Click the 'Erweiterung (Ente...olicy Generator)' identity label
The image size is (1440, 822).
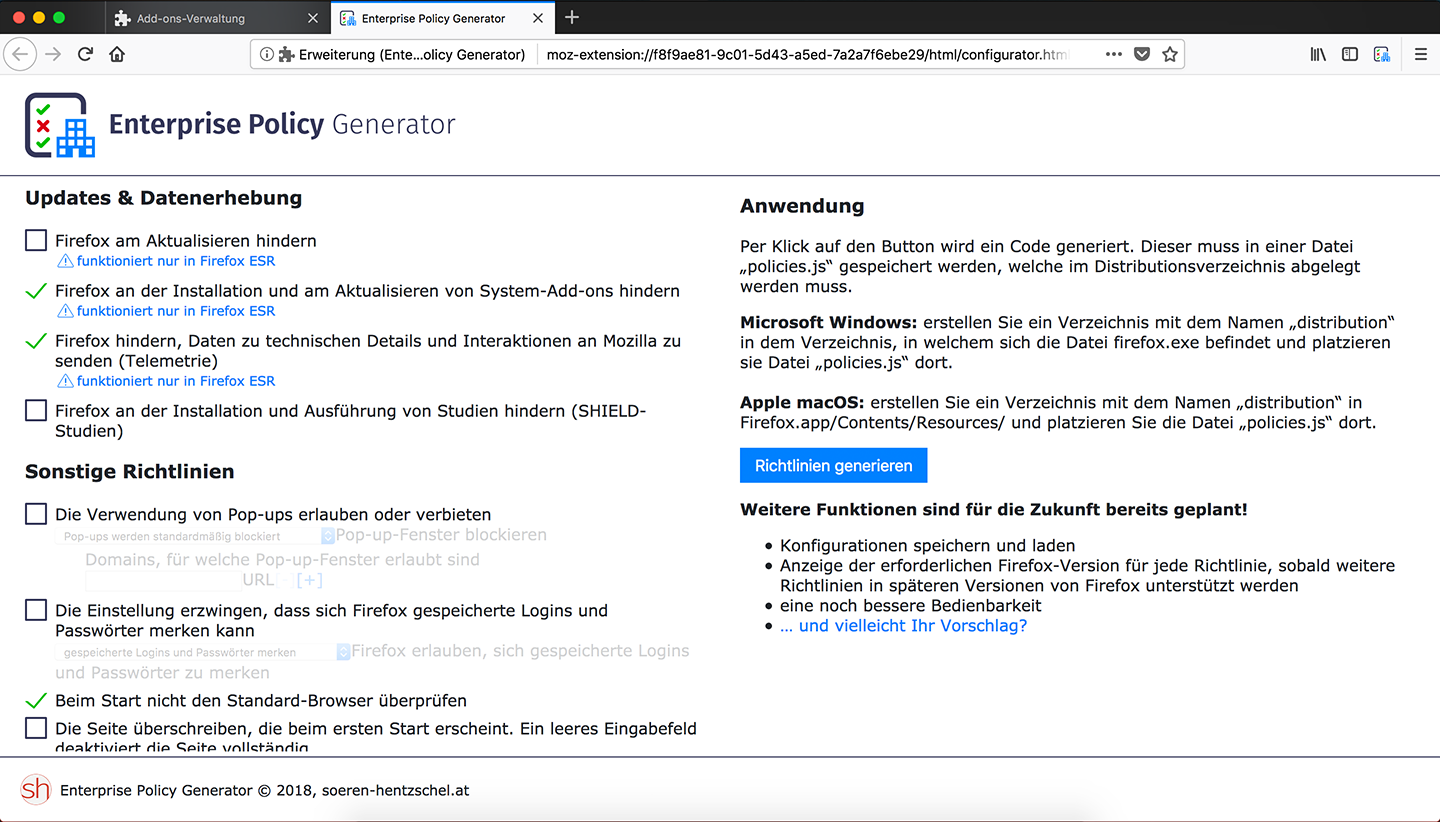coord(412,55)
